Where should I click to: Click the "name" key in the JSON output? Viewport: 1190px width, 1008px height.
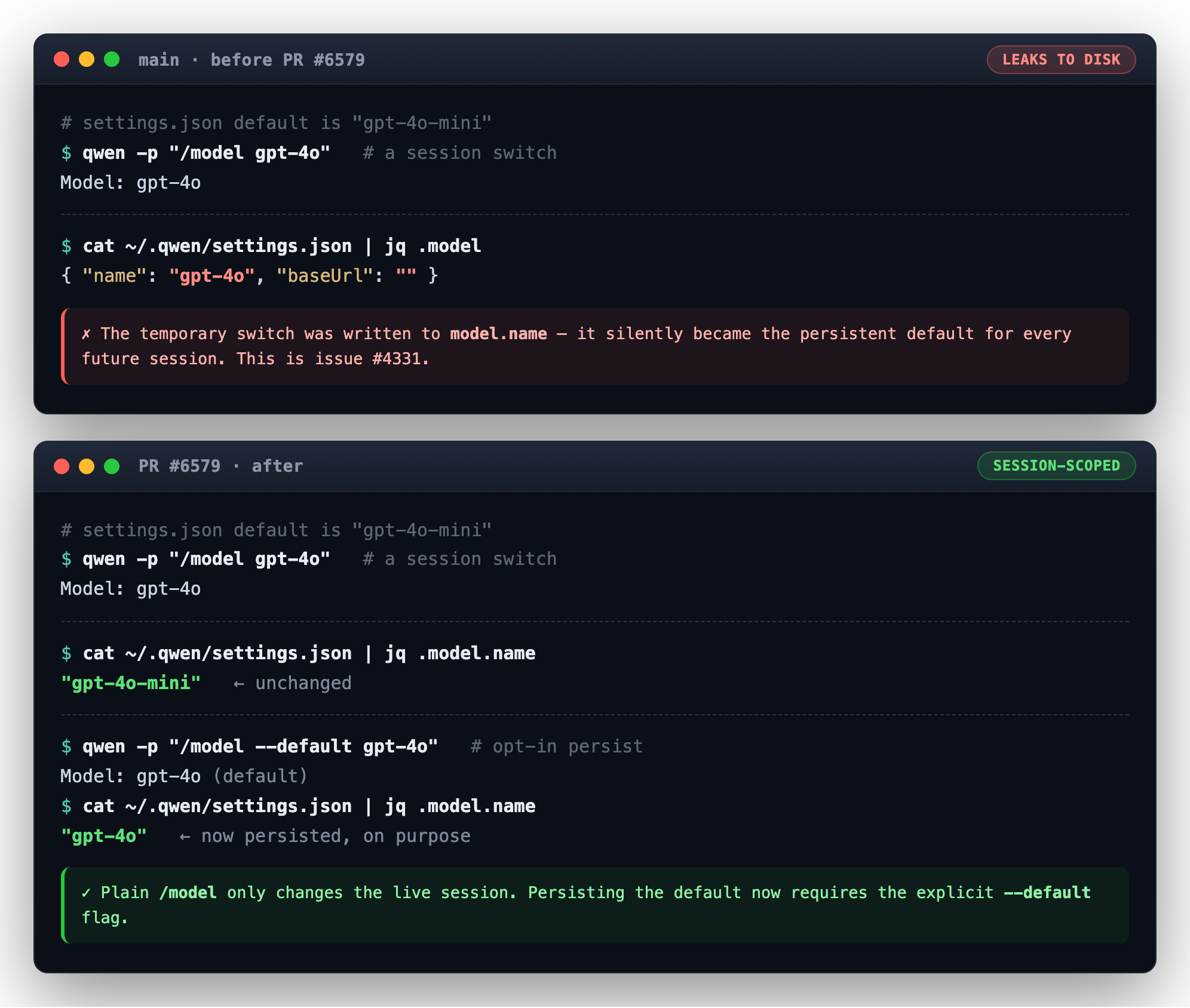[x=115, y=276]
